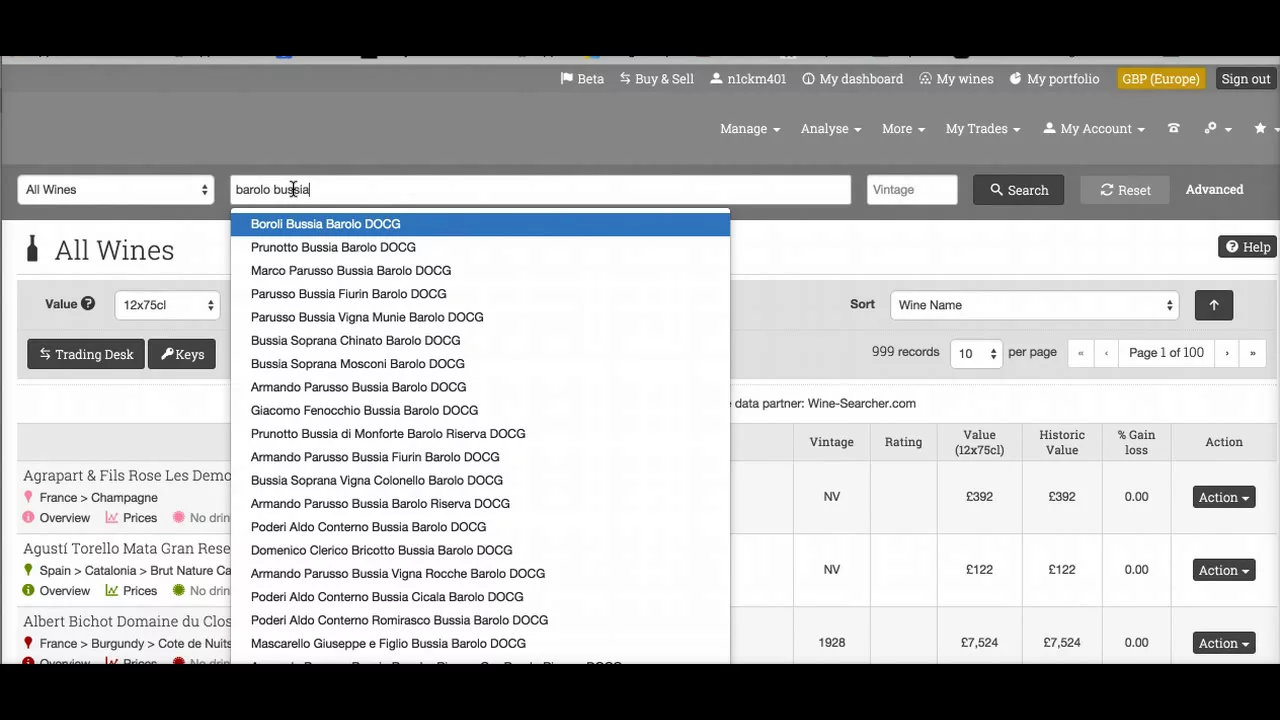Screen dimensions: 1280x720
Task: Click the Keys wrench icon
Action: pyautogui.click(x=167, y=354)
